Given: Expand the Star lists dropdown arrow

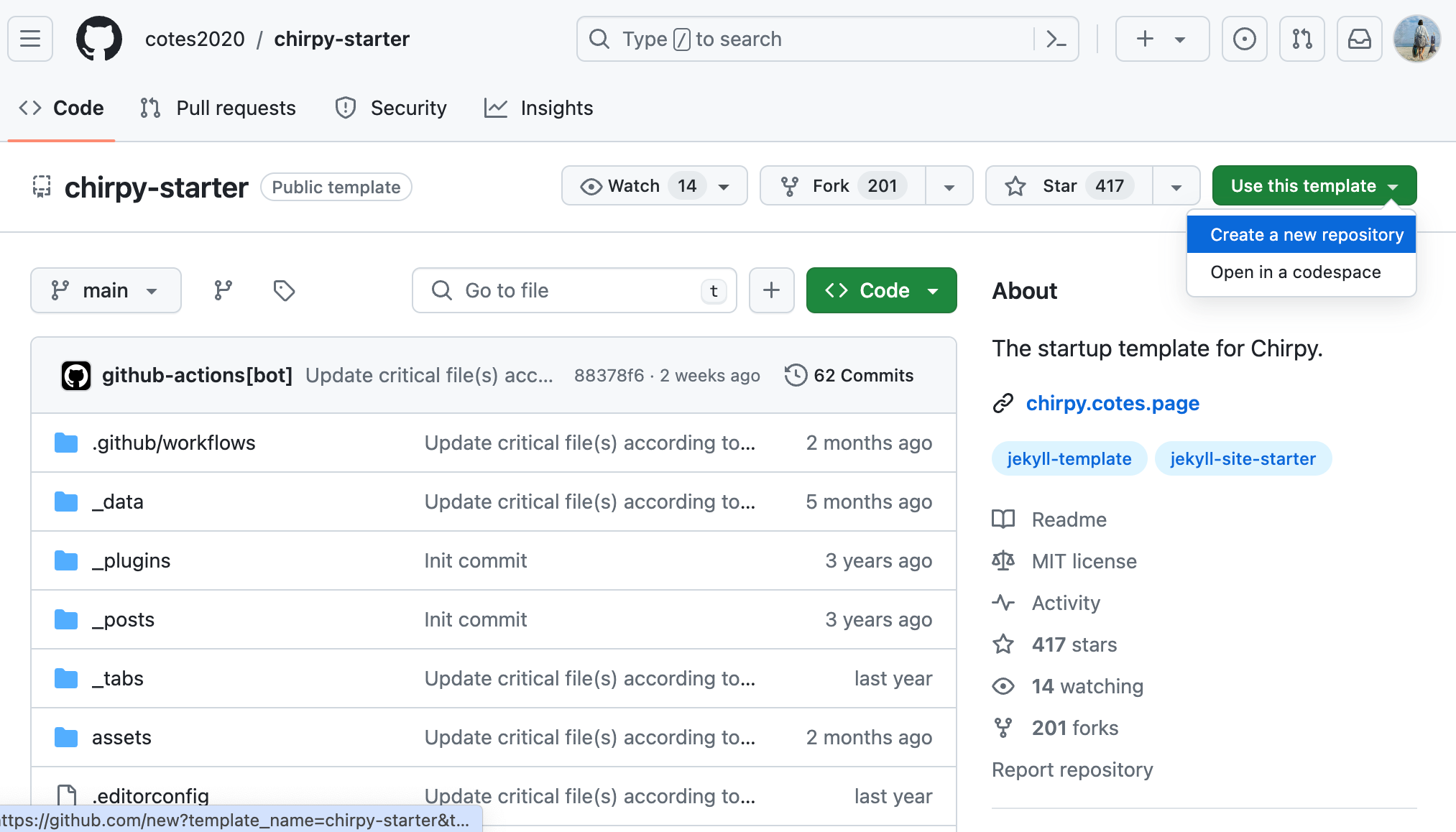Looking at the screenshot, I should point(1176,187).
